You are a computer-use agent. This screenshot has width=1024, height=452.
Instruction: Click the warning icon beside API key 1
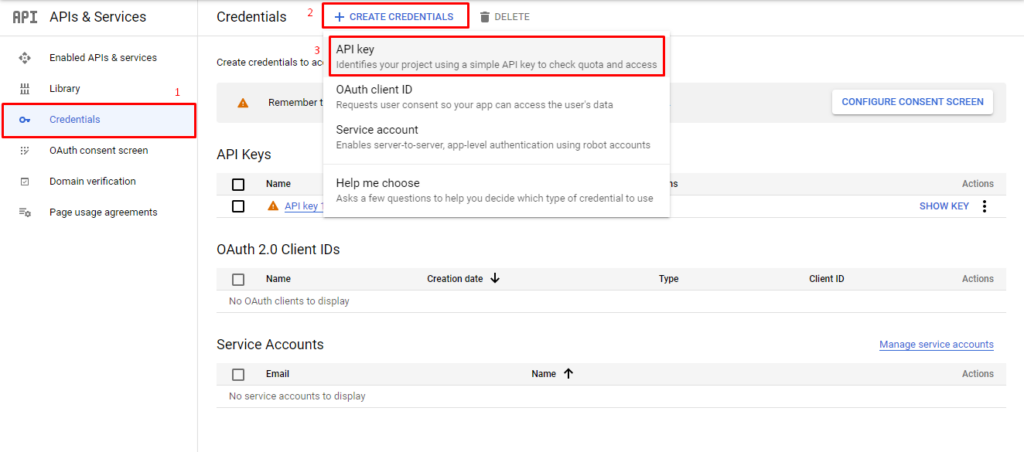pos(274,206)
